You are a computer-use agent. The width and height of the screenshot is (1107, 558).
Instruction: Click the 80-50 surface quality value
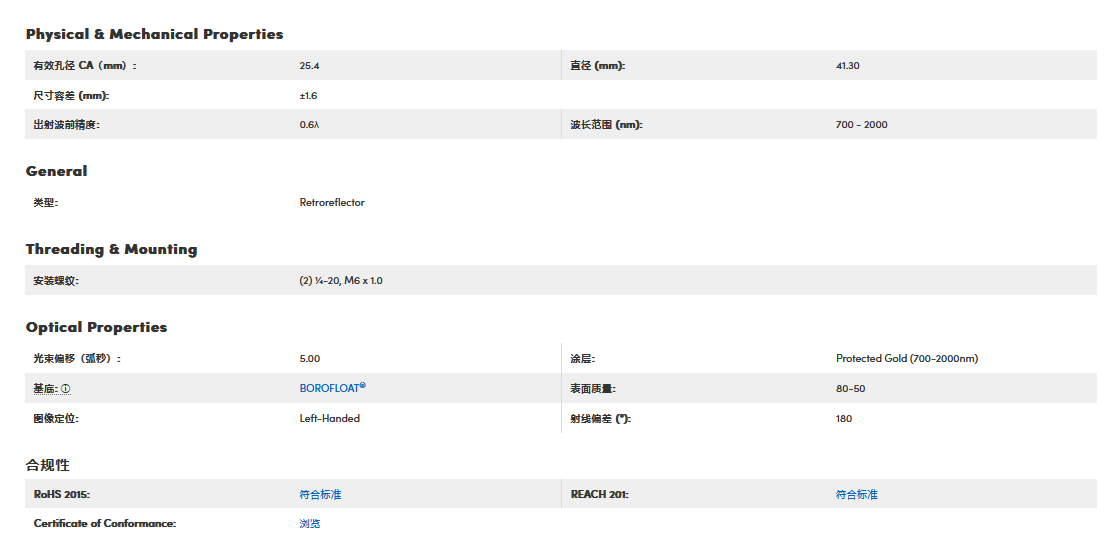(x=850, y=388)
